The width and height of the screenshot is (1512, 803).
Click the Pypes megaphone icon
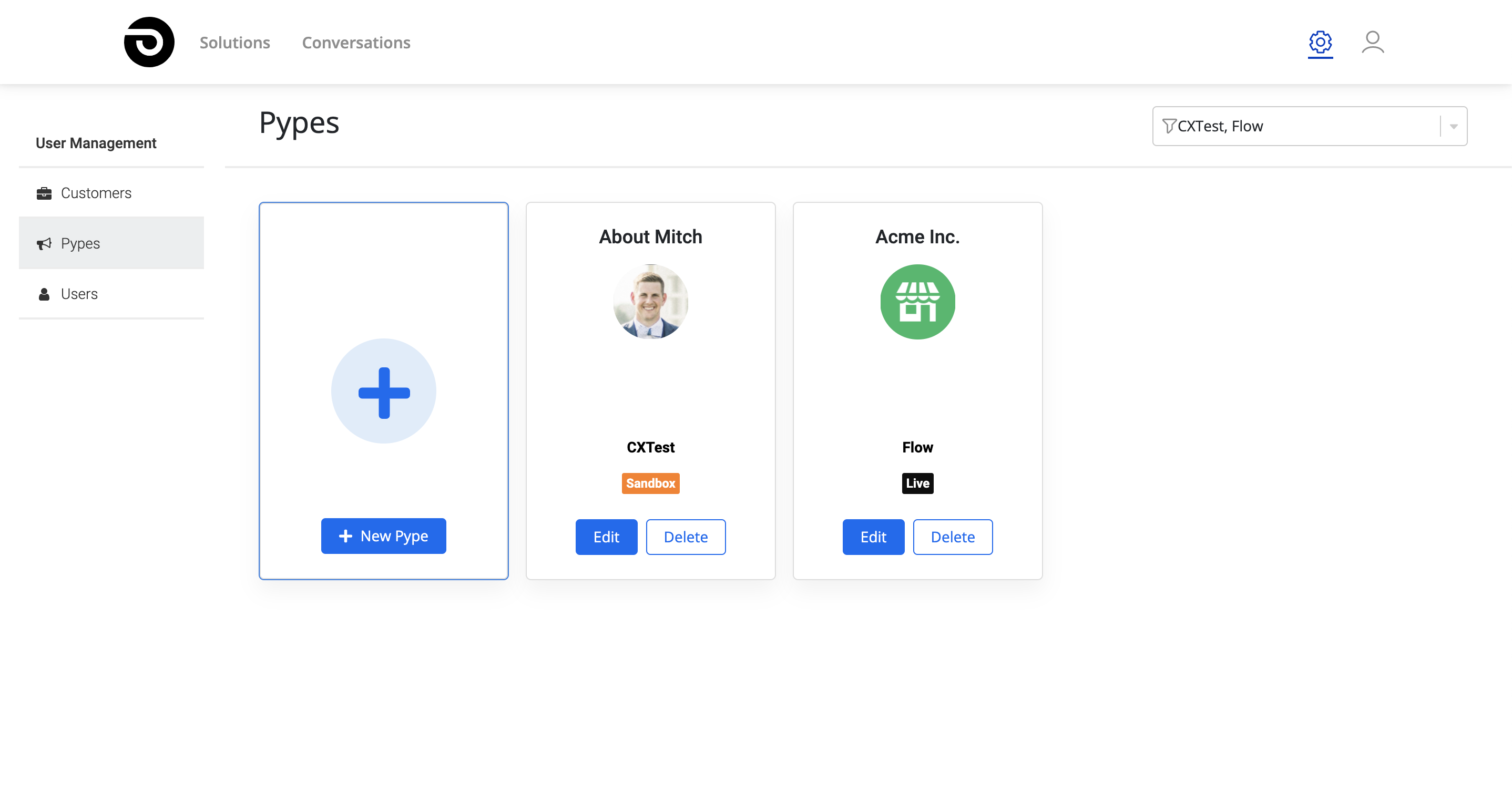pyautogui.click(x=44, y=243)
